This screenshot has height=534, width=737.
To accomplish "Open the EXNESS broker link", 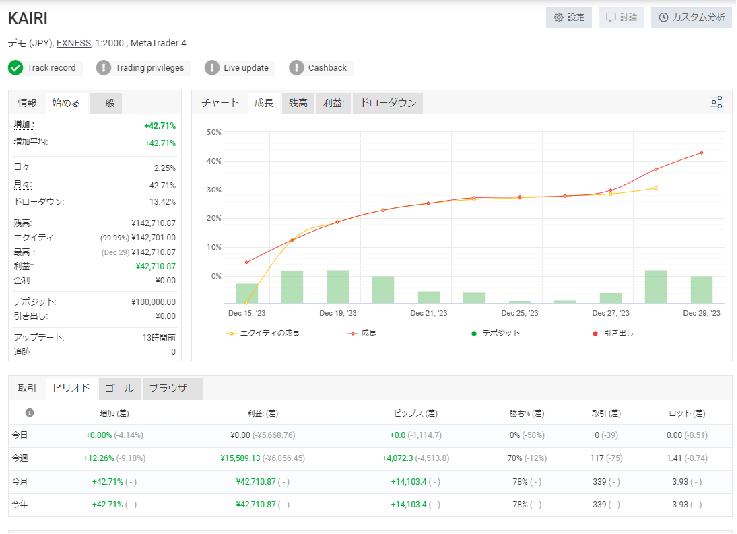I will (75, 43).
